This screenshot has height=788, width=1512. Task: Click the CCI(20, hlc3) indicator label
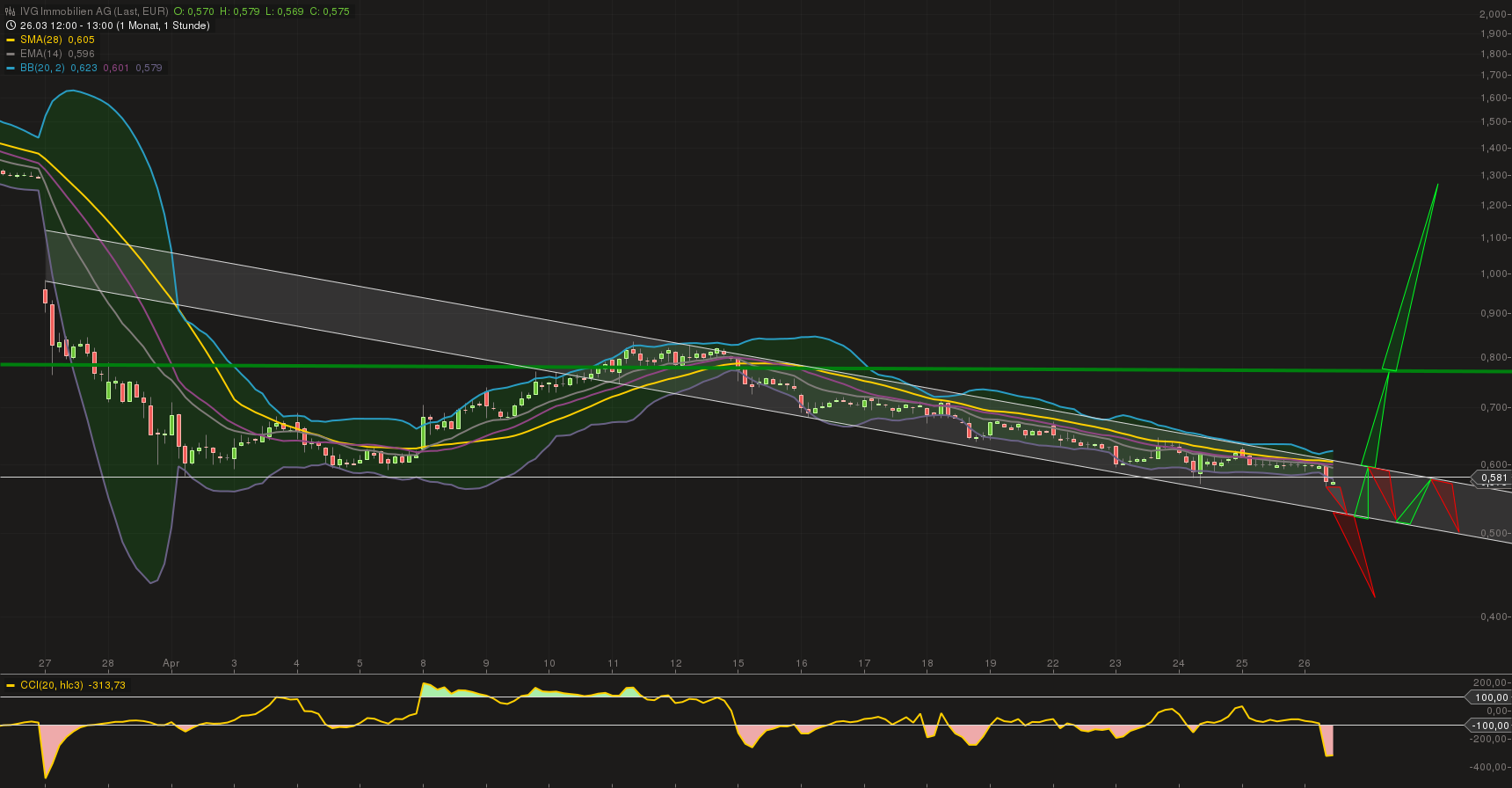pos(52,685)
